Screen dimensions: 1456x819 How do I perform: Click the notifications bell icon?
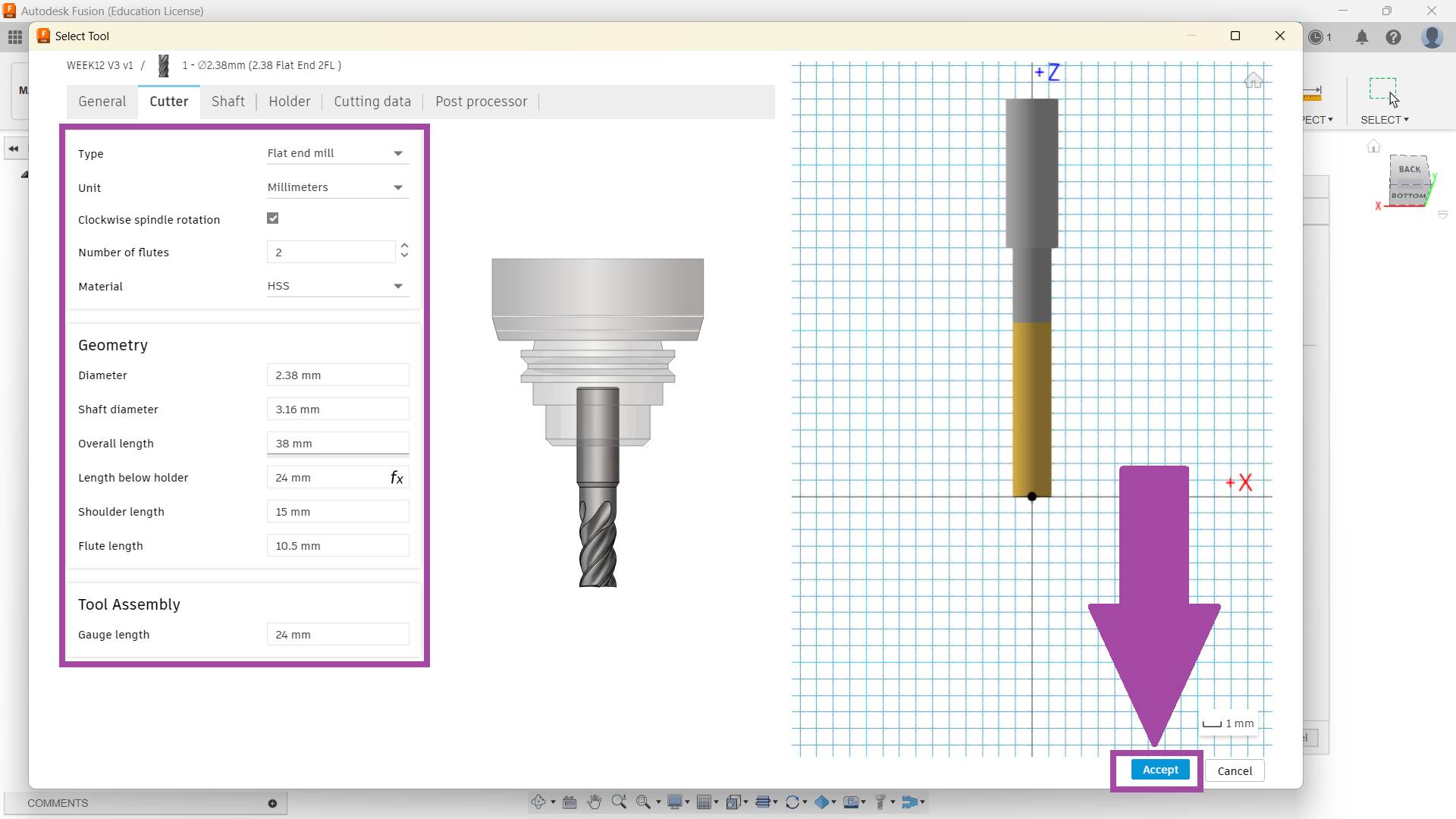tap(1362, 37)
